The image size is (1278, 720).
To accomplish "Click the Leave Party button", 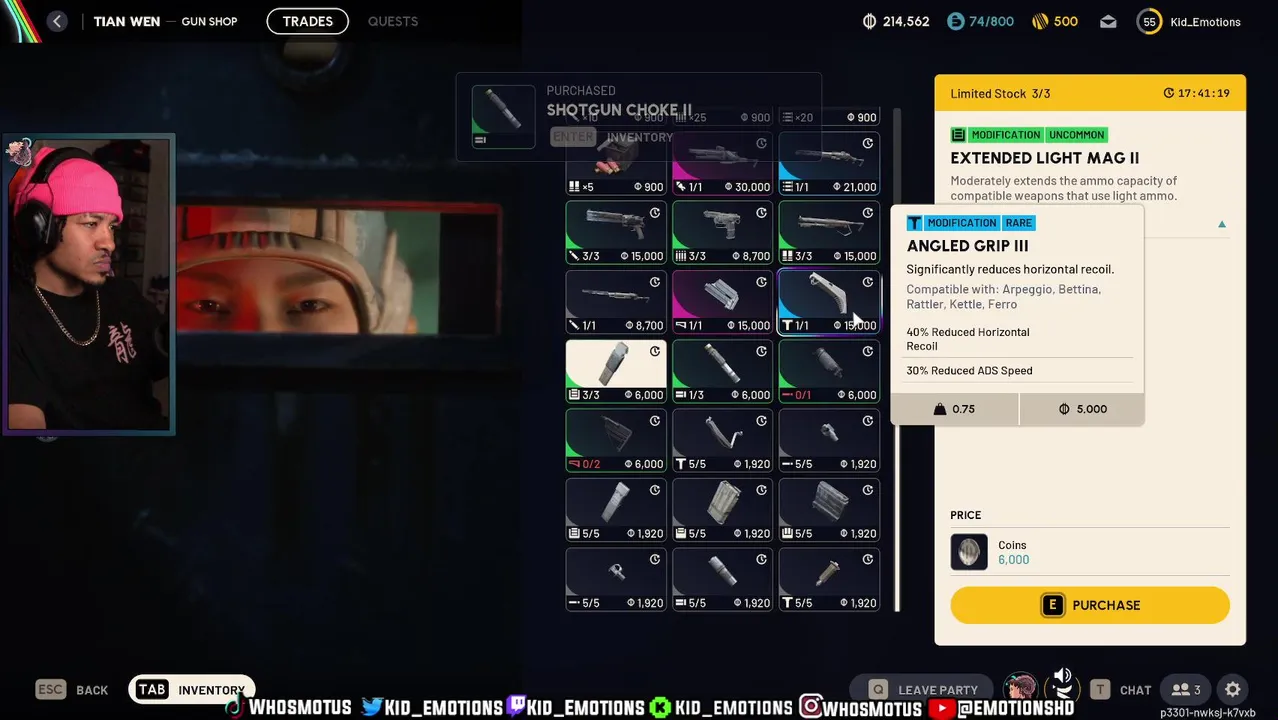I will point(922,690).
